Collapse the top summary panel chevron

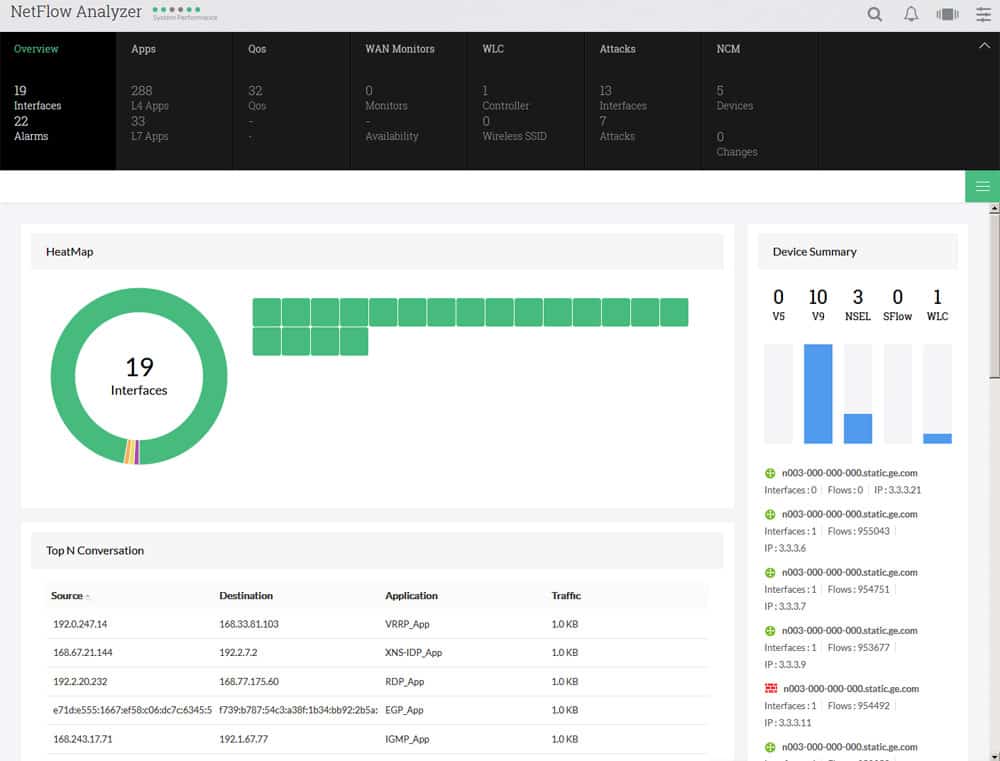point(985,46)
